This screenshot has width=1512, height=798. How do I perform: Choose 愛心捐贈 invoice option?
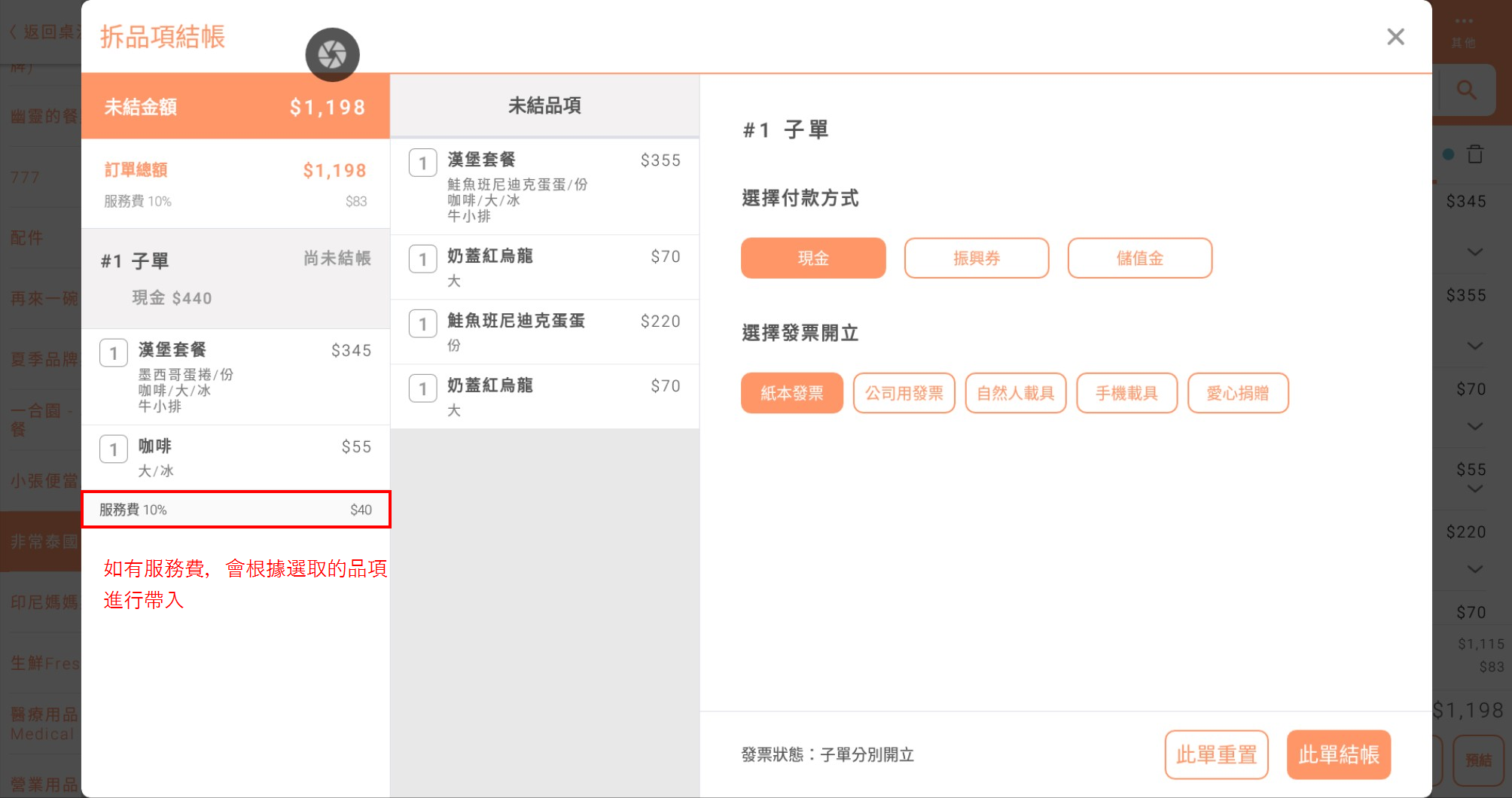(1237, 393)
